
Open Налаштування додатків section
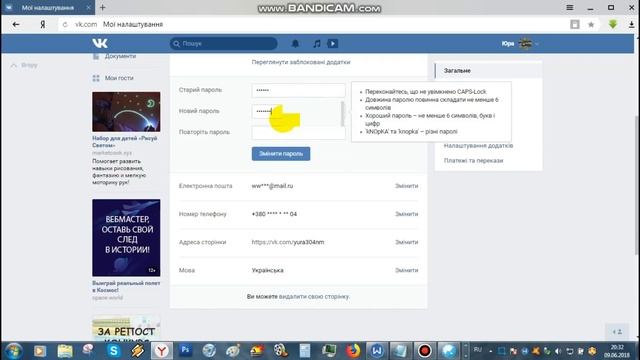(x=478, y=146)
